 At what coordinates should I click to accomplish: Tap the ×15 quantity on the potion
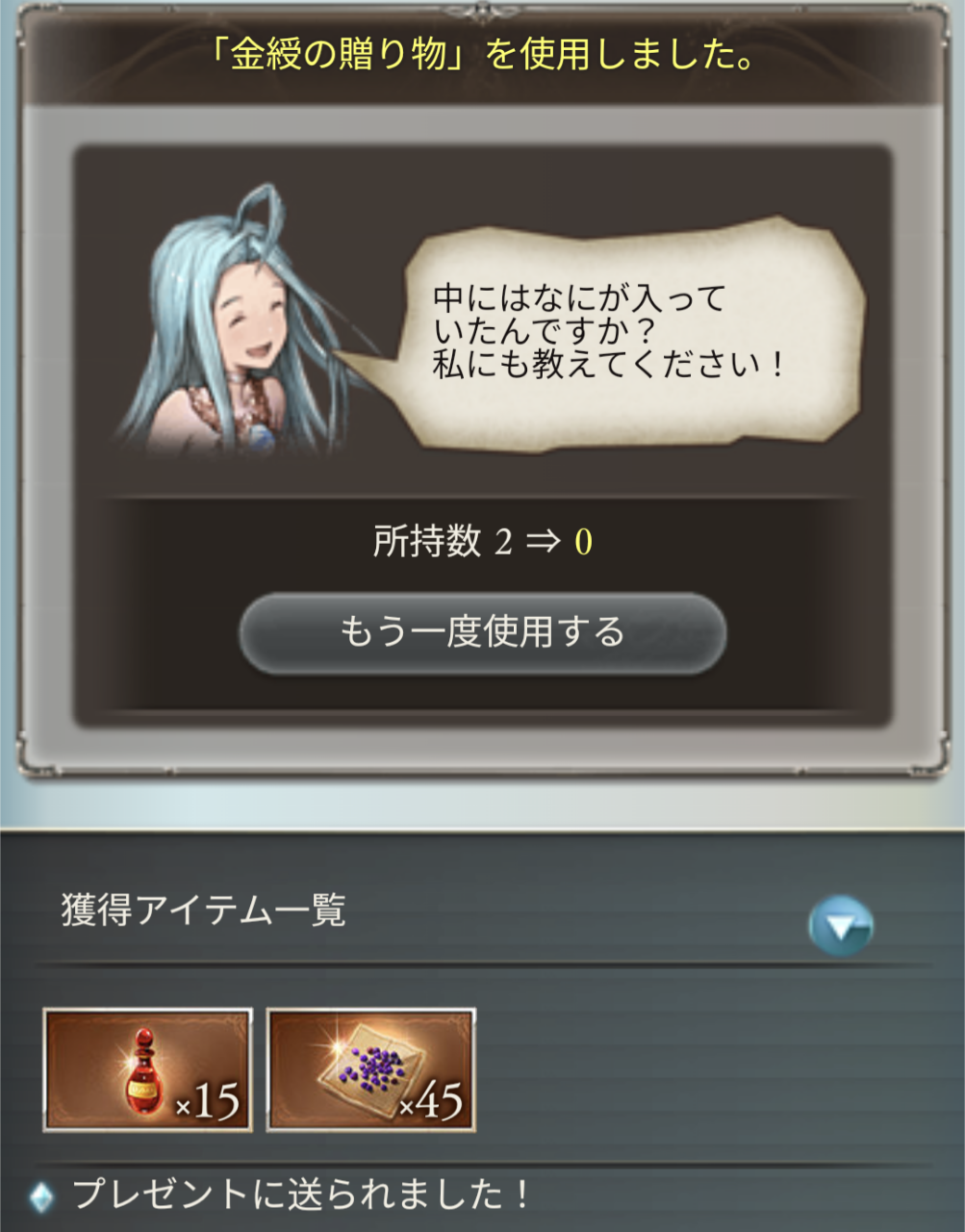coord(209,1100)
